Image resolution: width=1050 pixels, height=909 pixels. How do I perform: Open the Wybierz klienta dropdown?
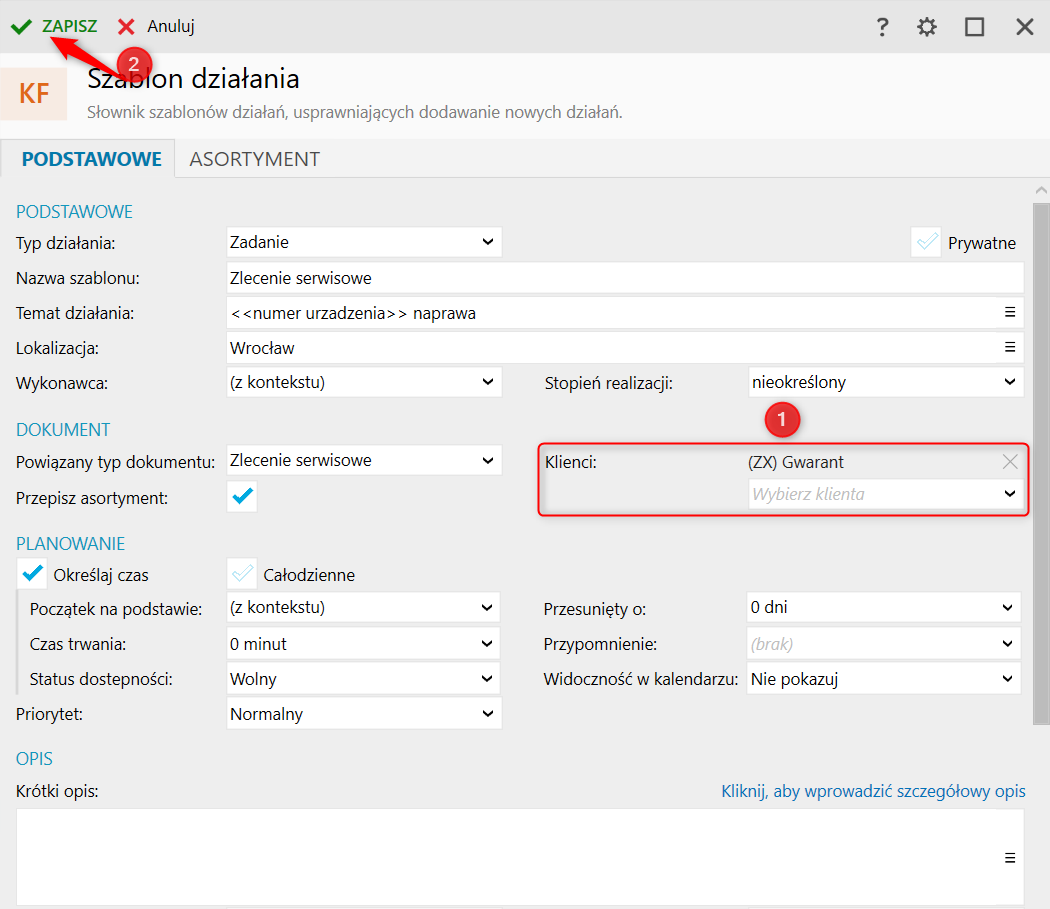(x=884, y=494)
